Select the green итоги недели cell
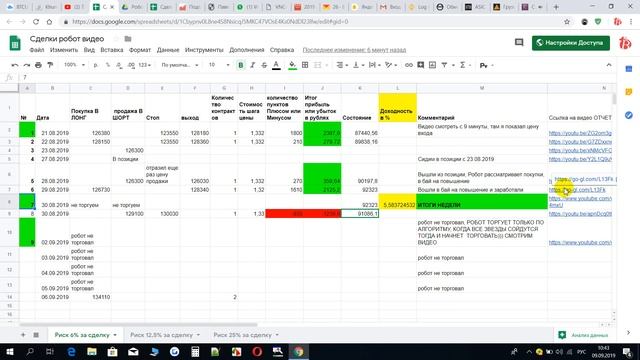Viewport: 640px width, 360px height. [482, 202]
